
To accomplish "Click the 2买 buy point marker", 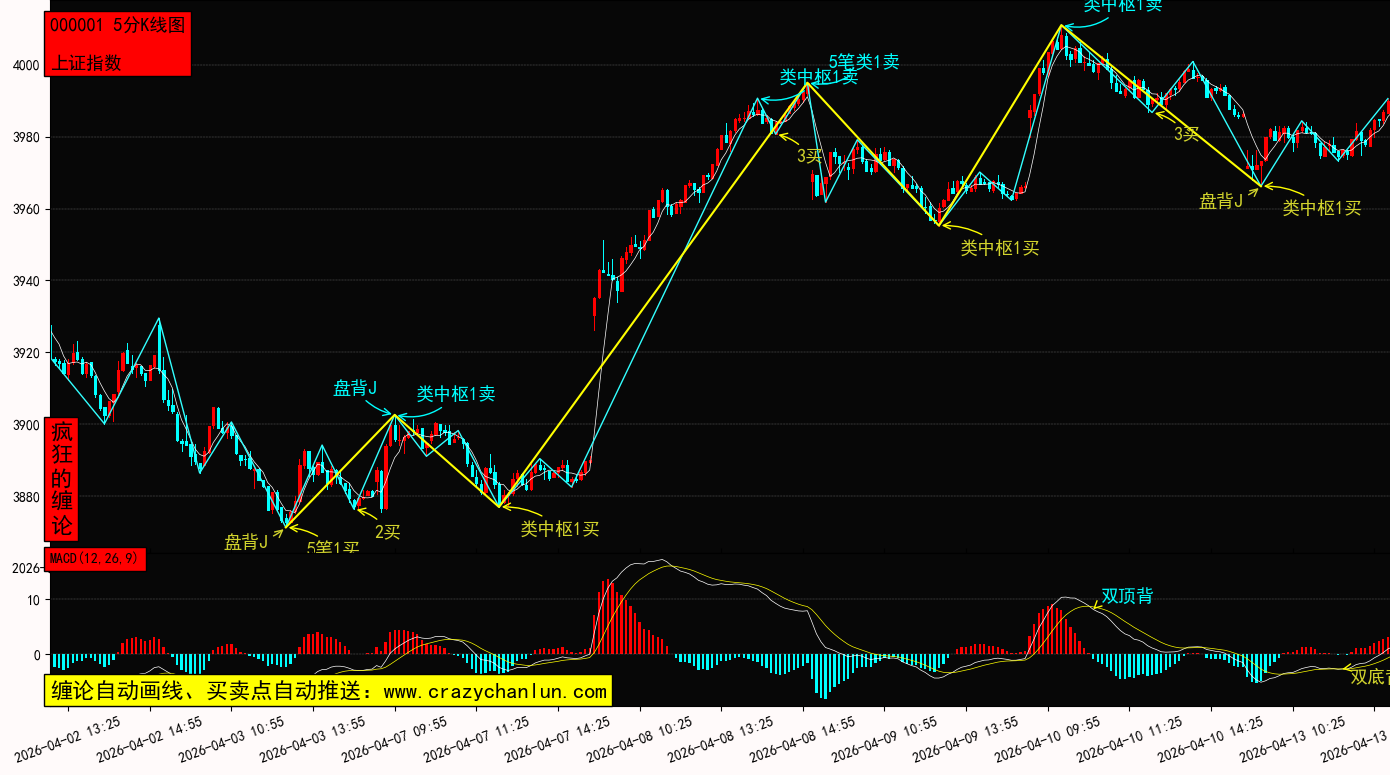I will 387,532.
